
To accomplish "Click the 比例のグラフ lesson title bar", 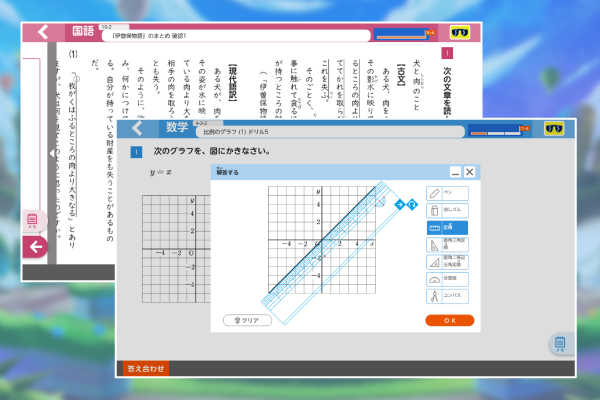I will (330, 132).
